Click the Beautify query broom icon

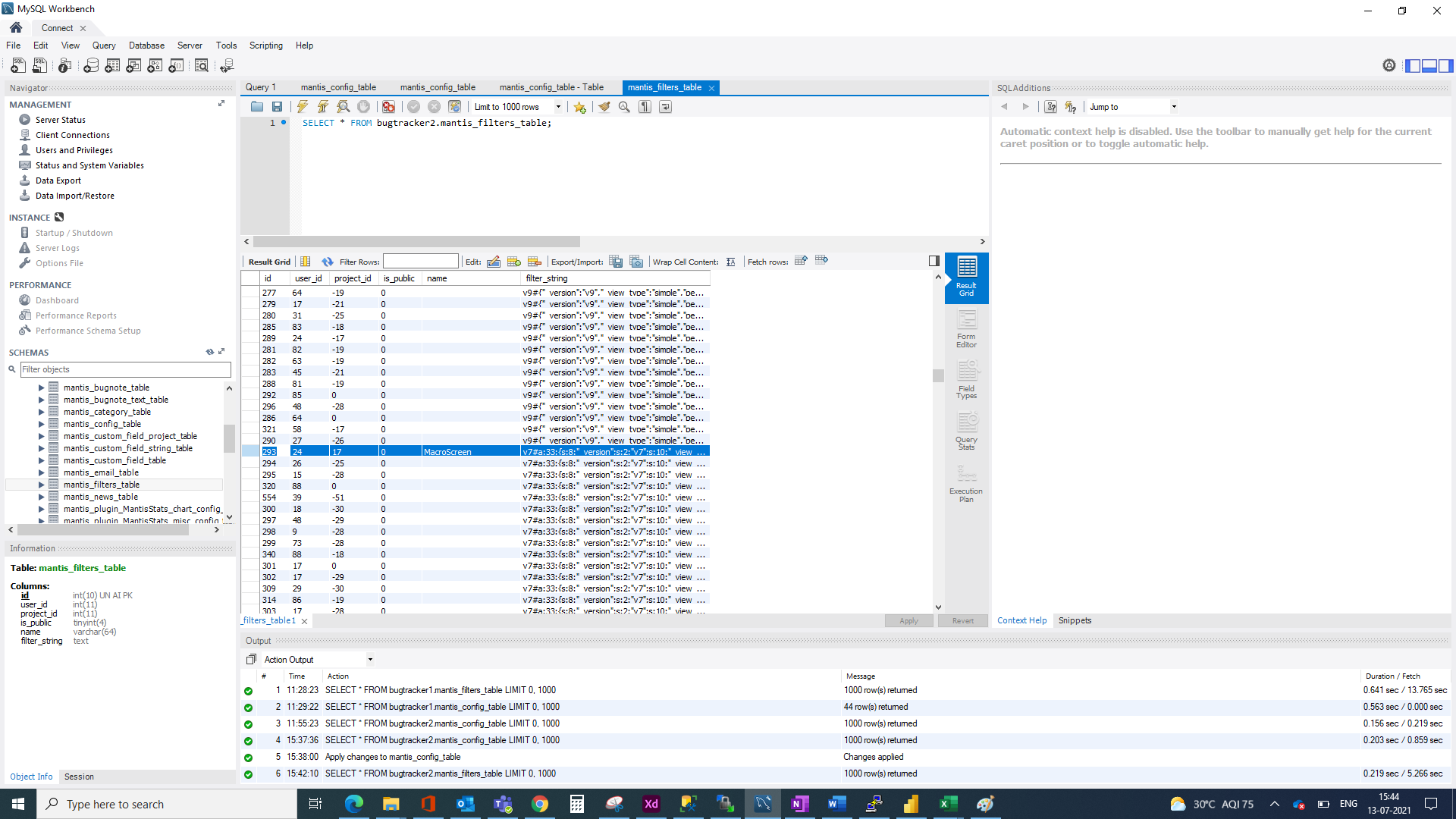coord(604,107)
